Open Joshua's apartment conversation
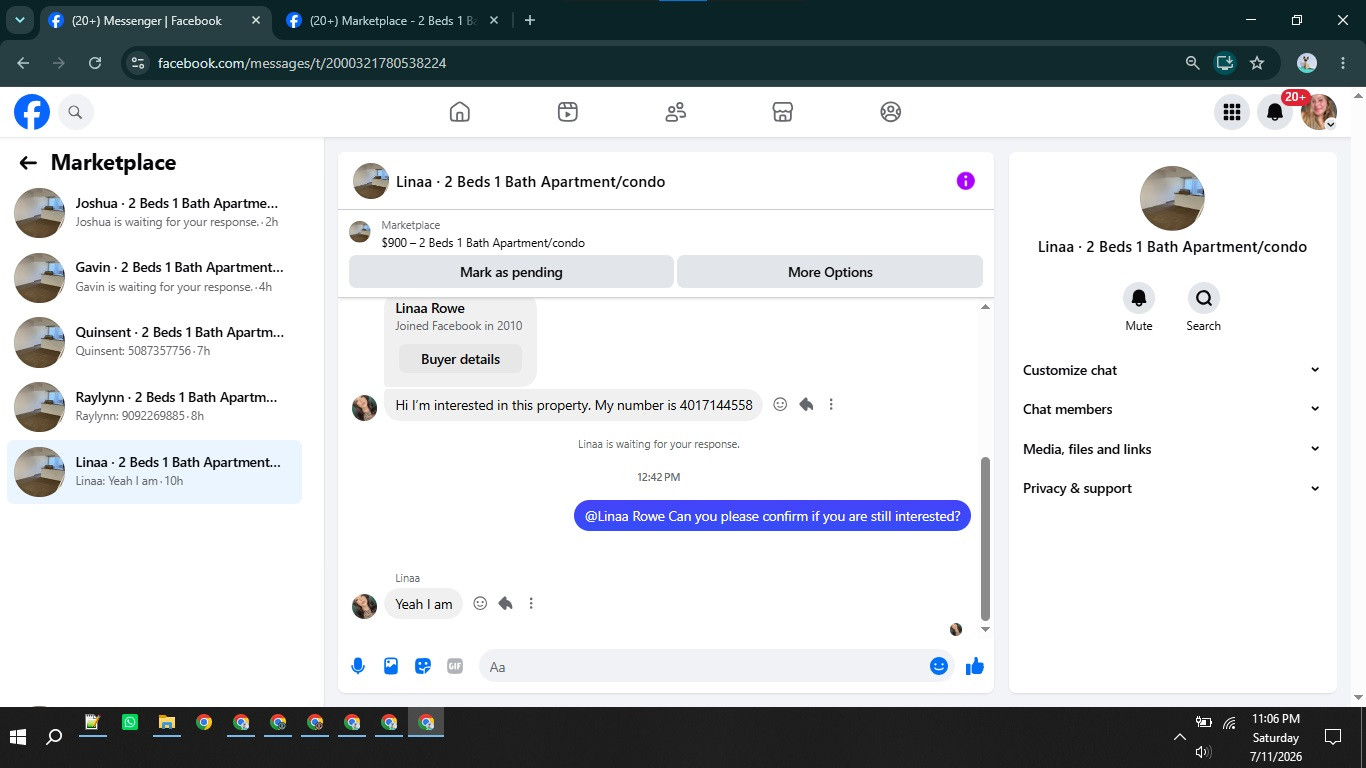The width and height of the screenshot is (1366, 768). click(x=155, y=212)
